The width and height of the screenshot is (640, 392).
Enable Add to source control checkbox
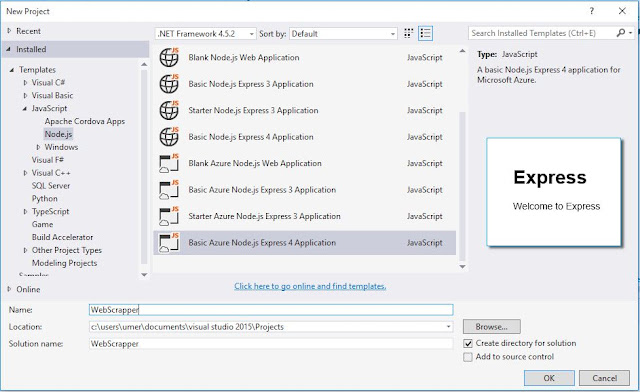[x=468, y=357]
